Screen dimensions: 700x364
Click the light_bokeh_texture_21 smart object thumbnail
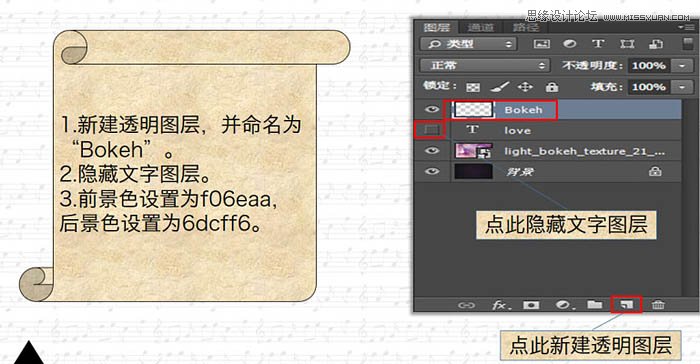click(x=473, y=151)
